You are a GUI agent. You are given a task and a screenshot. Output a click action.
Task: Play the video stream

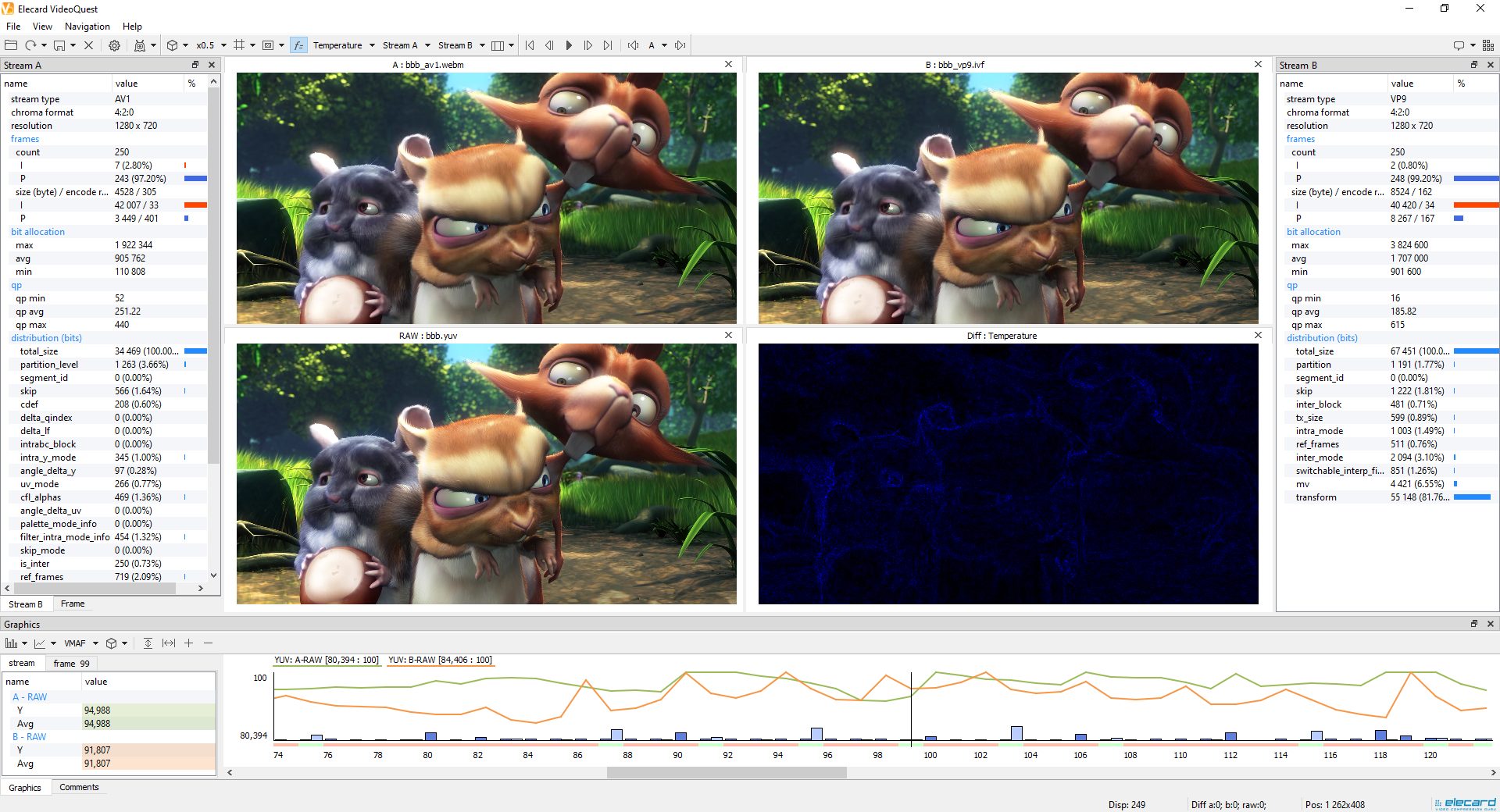click(x=569, y=45)
